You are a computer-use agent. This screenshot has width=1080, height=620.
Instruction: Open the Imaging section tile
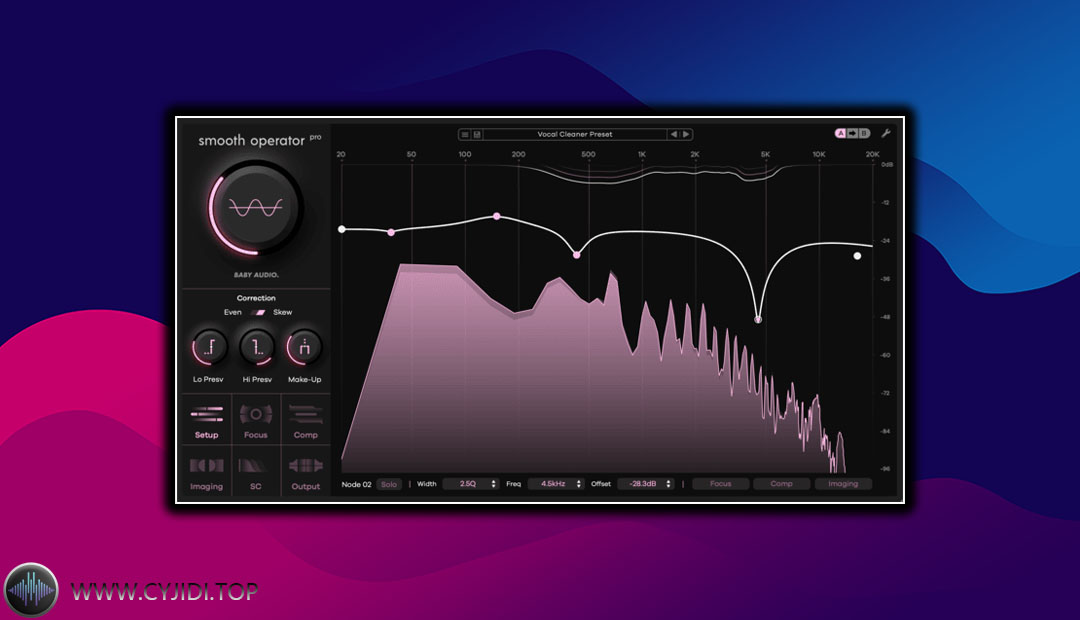click(207, 471)
